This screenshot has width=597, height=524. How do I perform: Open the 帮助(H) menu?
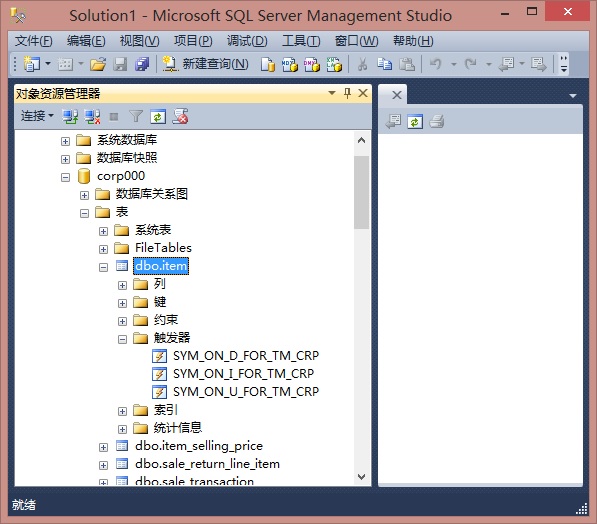(x=413, y=41)
